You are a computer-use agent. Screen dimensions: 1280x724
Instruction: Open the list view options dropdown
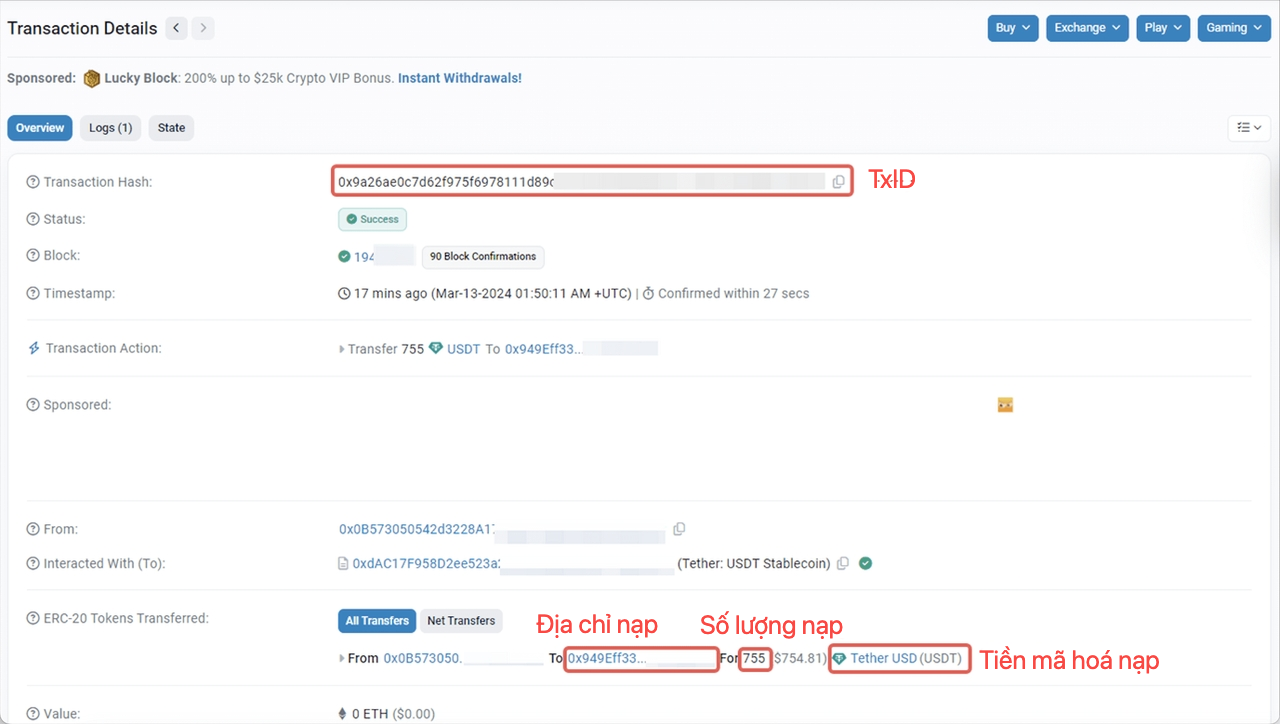pos(1249,128)
